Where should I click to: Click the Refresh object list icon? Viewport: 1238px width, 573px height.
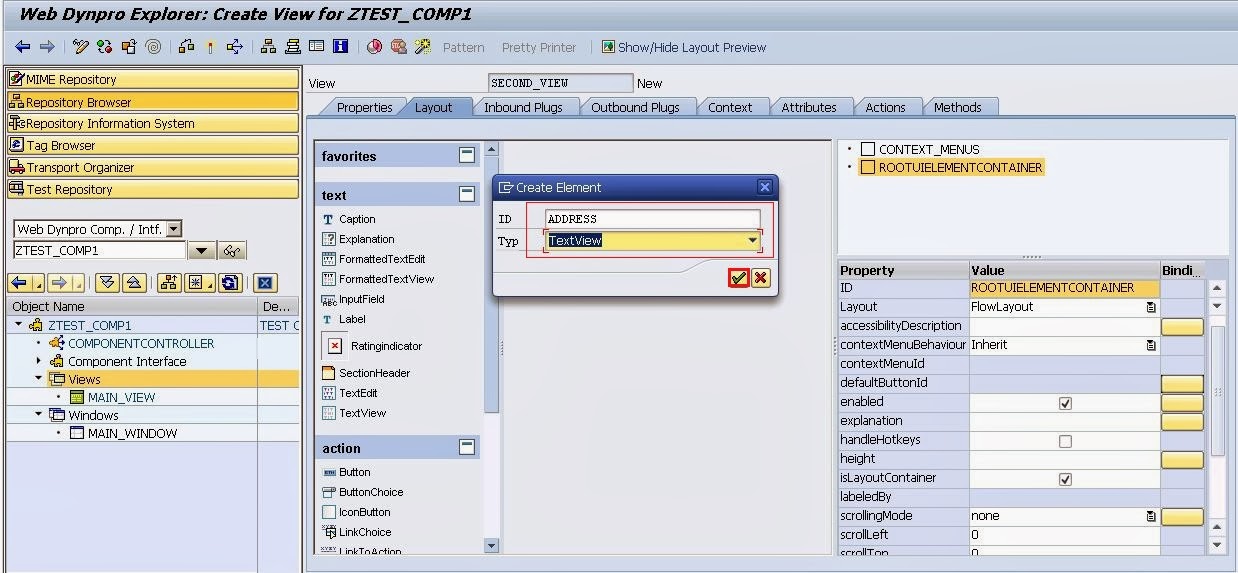[231, 283]
